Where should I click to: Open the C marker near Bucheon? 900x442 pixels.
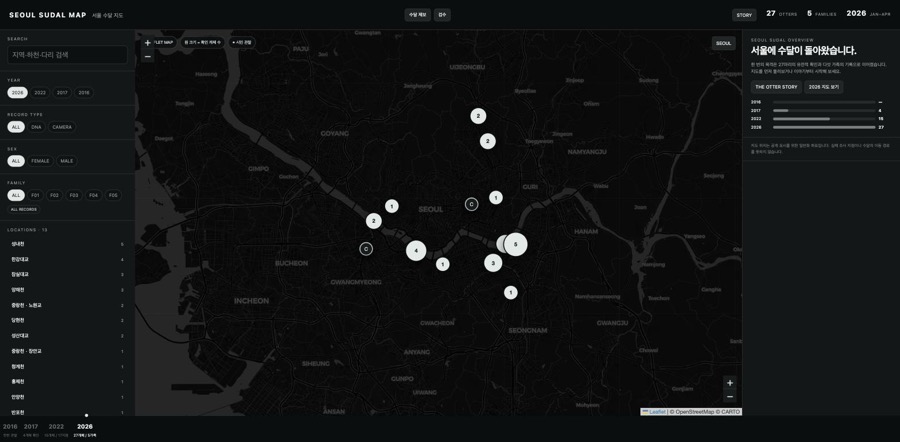pos(366,249)
